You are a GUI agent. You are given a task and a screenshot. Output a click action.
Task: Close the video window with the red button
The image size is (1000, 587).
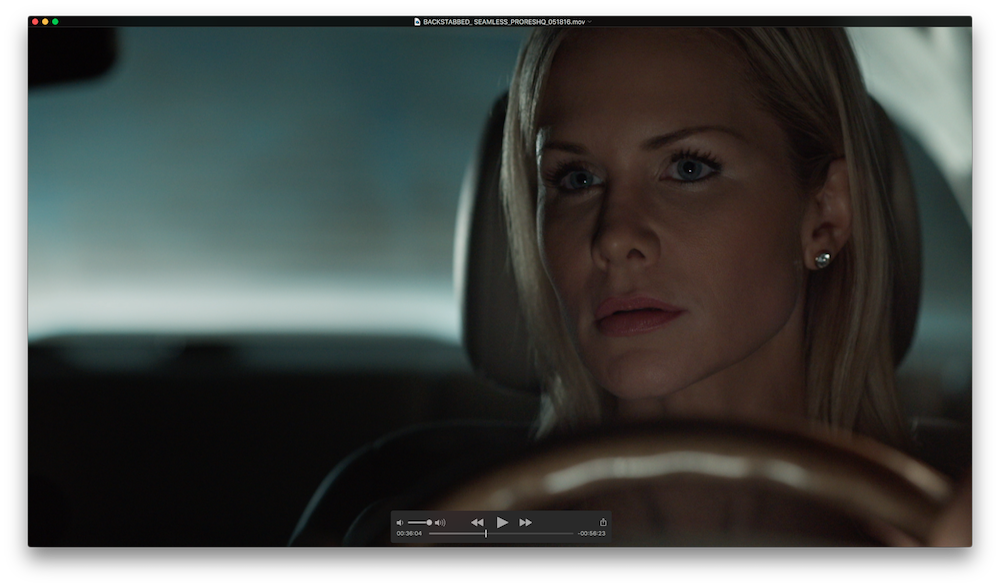(x=35, y=21)
